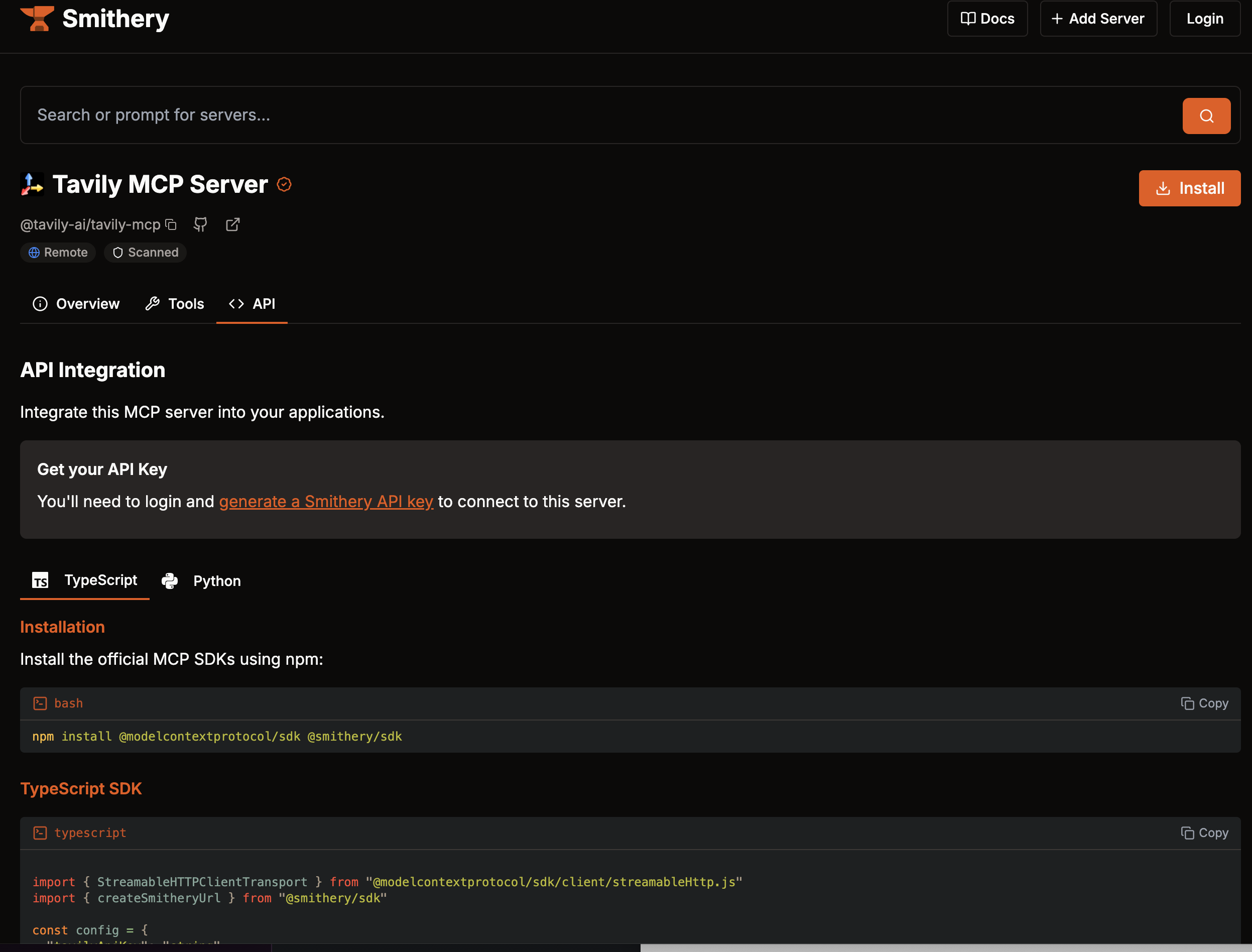Click the @tavily-ai/tavily-mcp text

[x=91, y=225]
